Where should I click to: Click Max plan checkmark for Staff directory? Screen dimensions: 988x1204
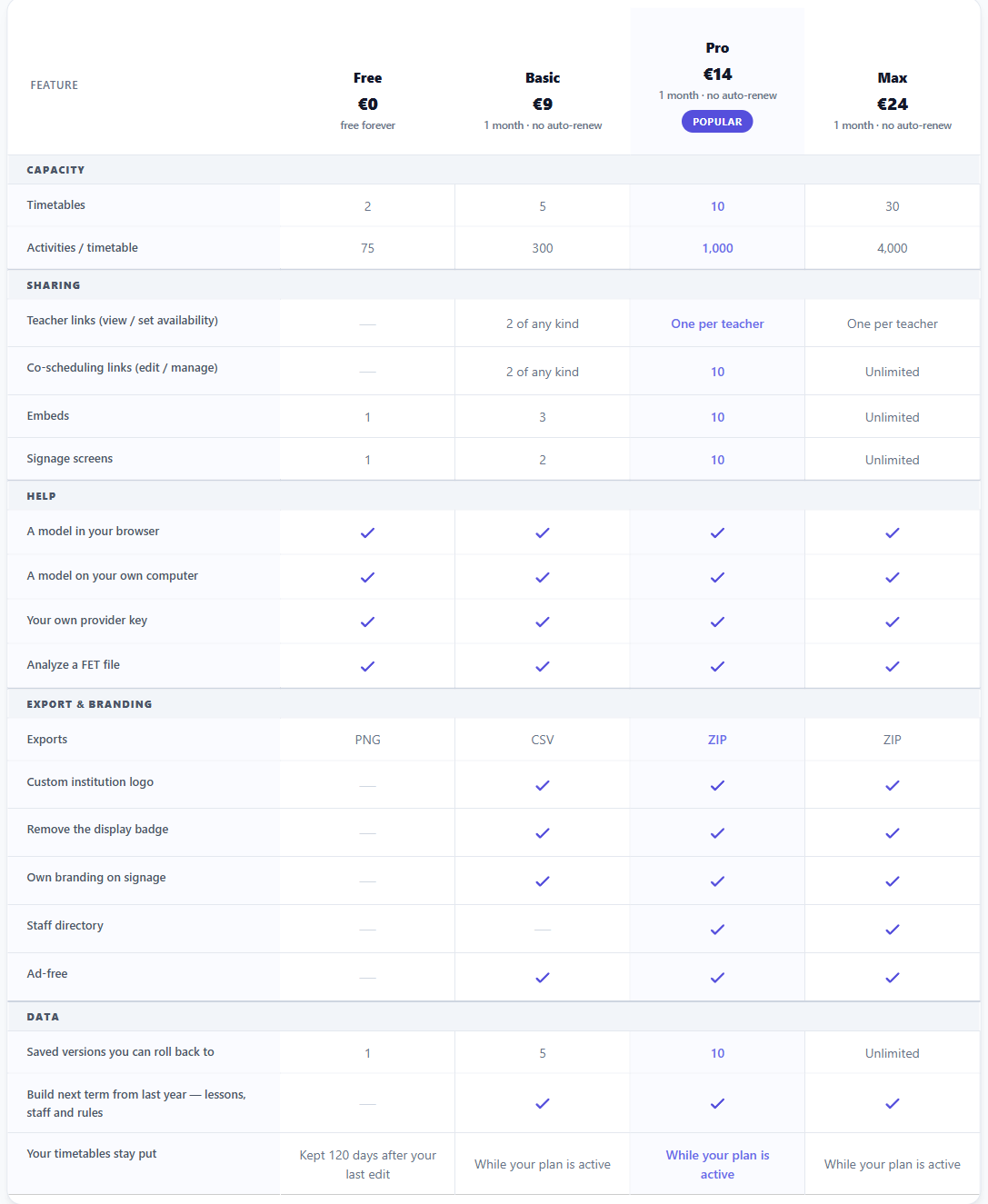[x=893, y=930]
